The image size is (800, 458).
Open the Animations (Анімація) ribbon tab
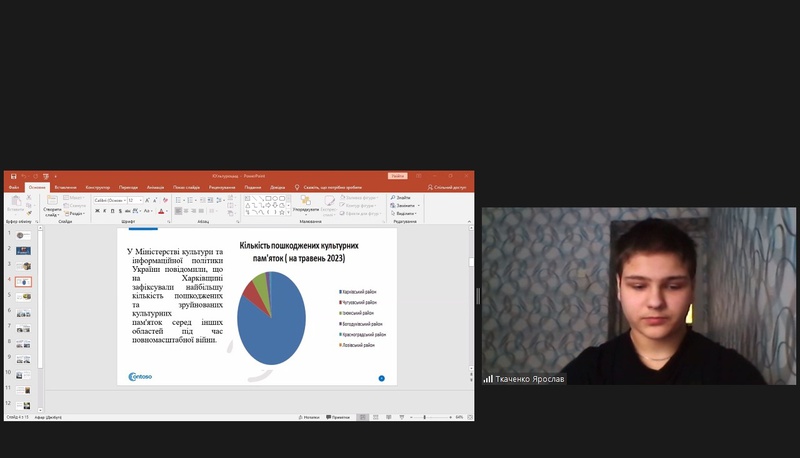click(x=155, y=187)
